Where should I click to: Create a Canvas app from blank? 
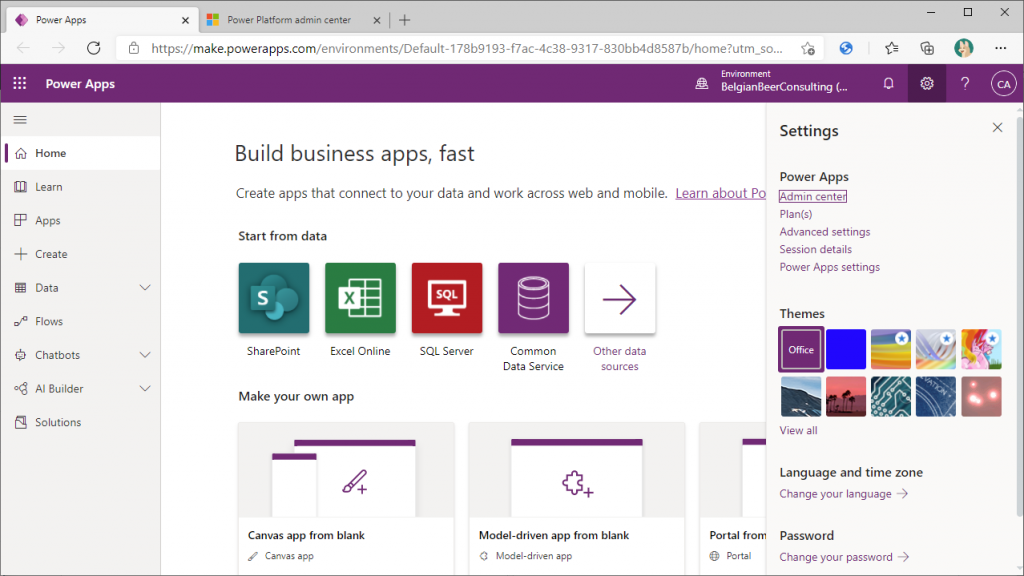tap(346, 498)
